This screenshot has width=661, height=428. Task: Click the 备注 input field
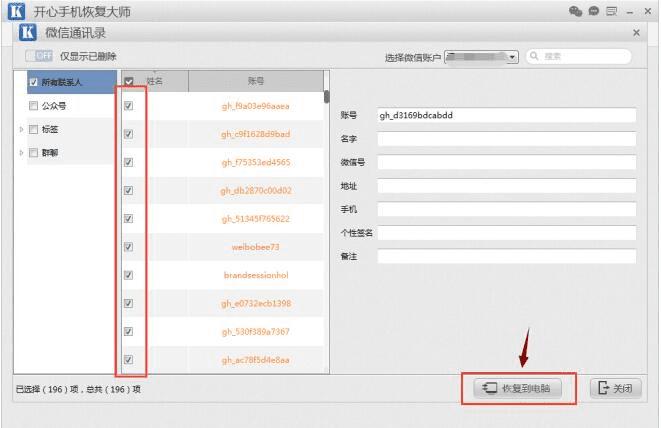507,256
